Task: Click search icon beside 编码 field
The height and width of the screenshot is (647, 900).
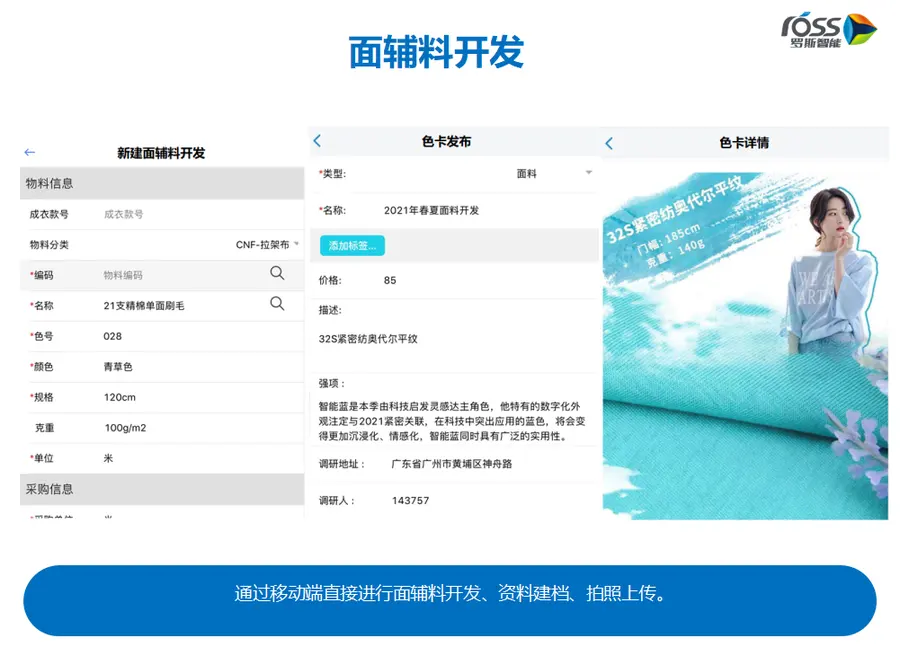Action: pyautogui.click(x=277, y=273)
